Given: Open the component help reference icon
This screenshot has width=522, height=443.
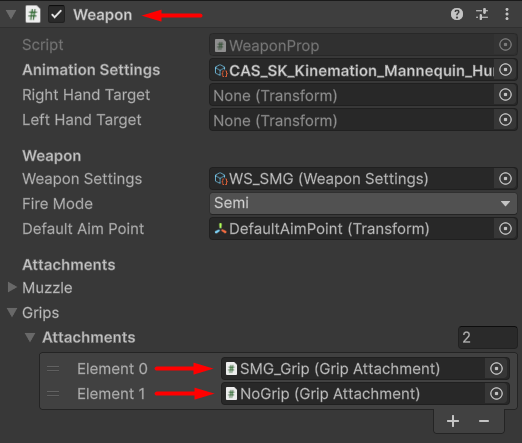Looking at the screenshot, I should [457, 14].
